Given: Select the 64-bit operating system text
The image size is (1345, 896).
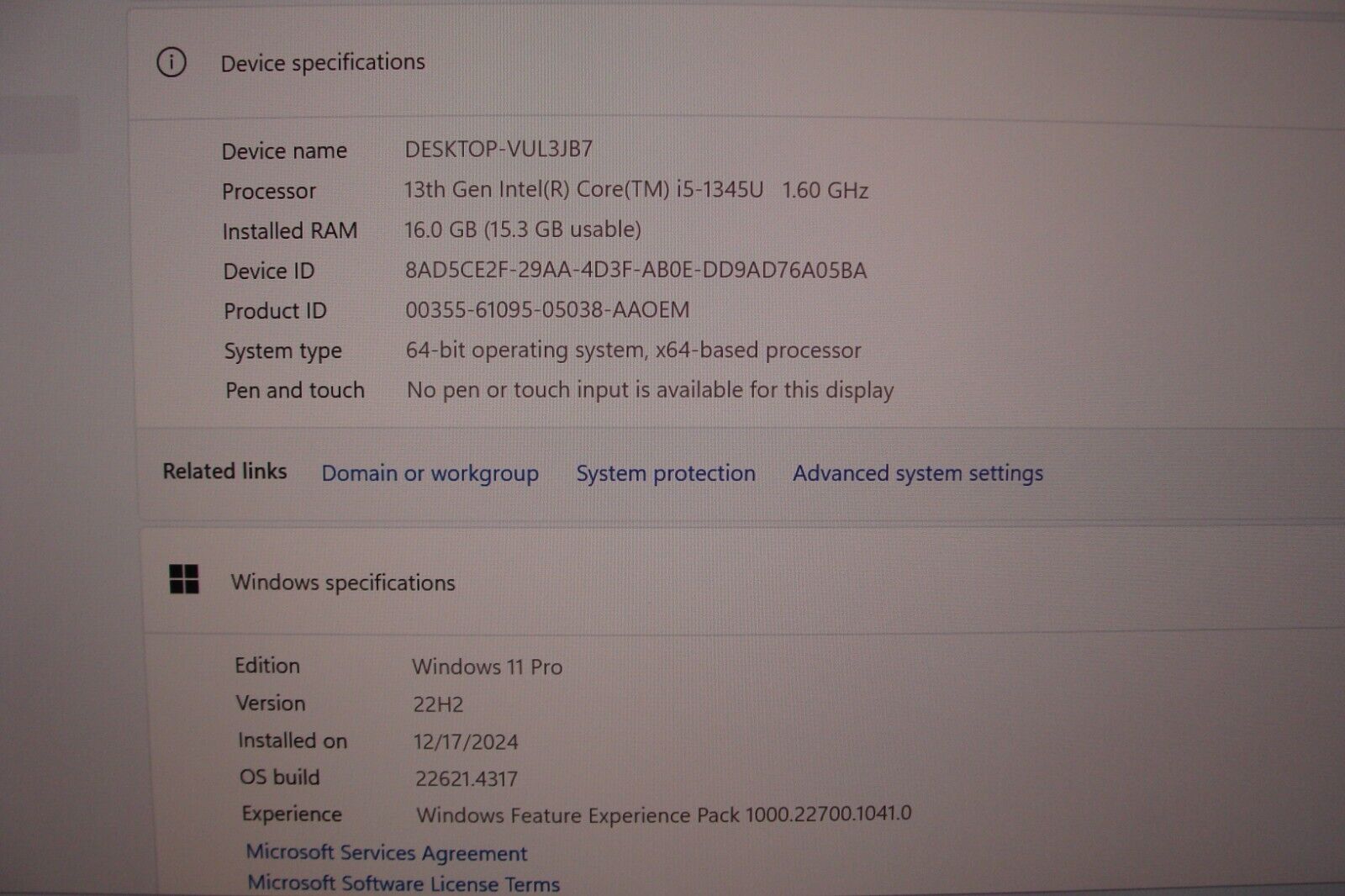Looking at the screenshot, I should (633, 350).
